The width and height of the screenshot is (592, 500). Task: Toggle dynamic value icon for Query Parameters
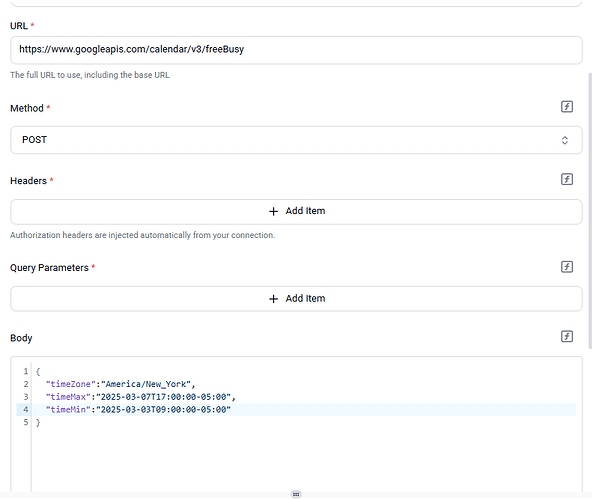click(567, 267)
